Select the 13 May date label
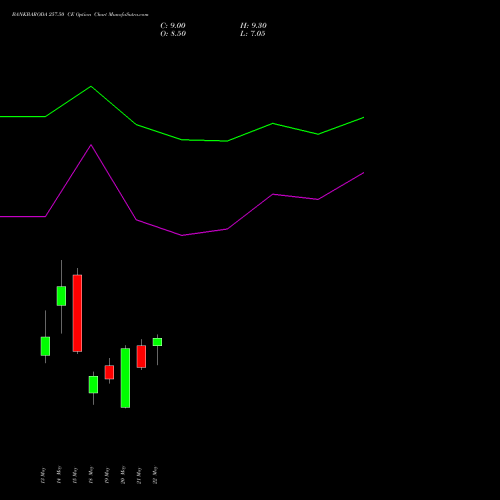 [x=42, y=475]
